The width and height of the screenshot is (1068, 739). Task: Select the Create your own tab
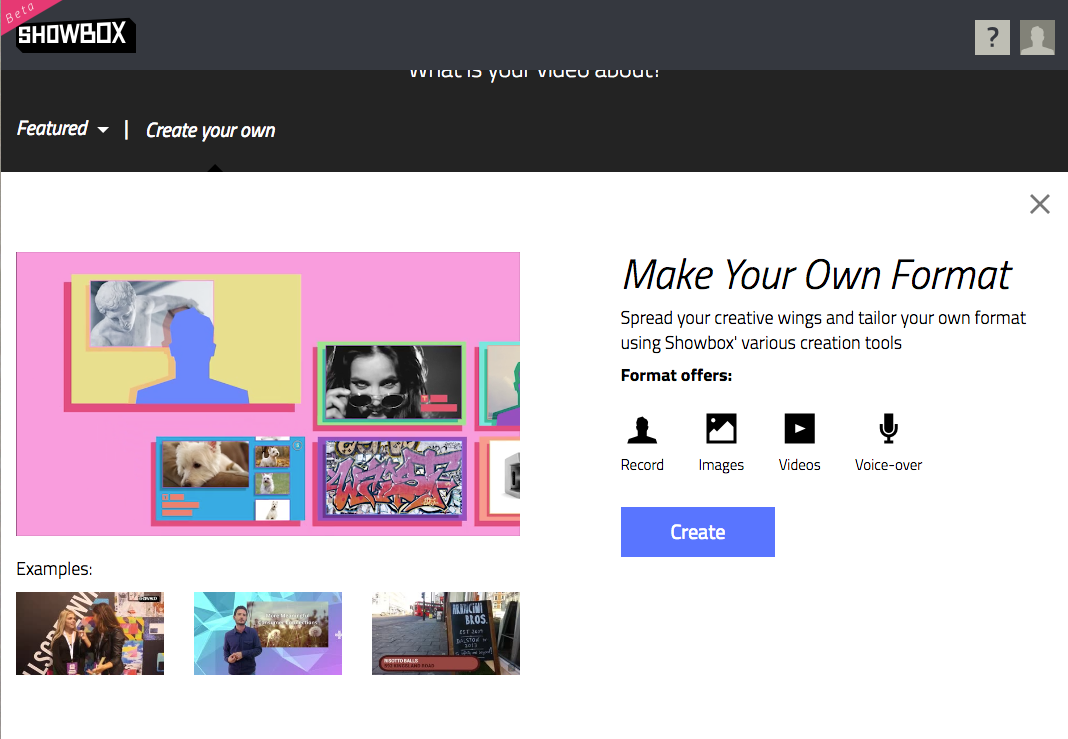point(210,130)
